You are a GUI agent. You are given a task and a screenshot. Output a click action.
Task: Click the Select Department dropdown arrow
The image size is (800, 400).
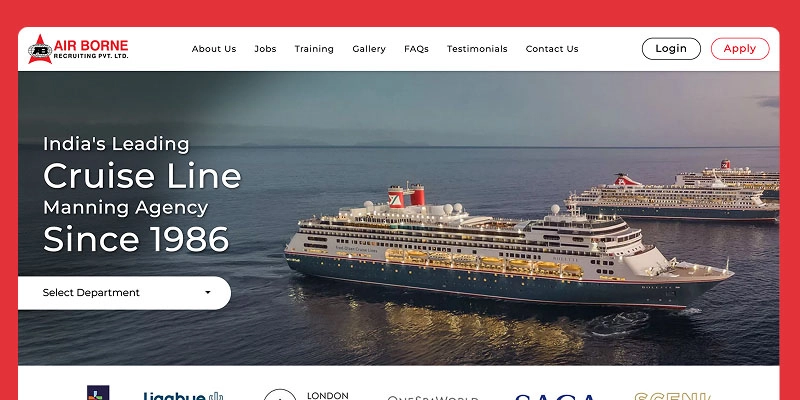208,293
